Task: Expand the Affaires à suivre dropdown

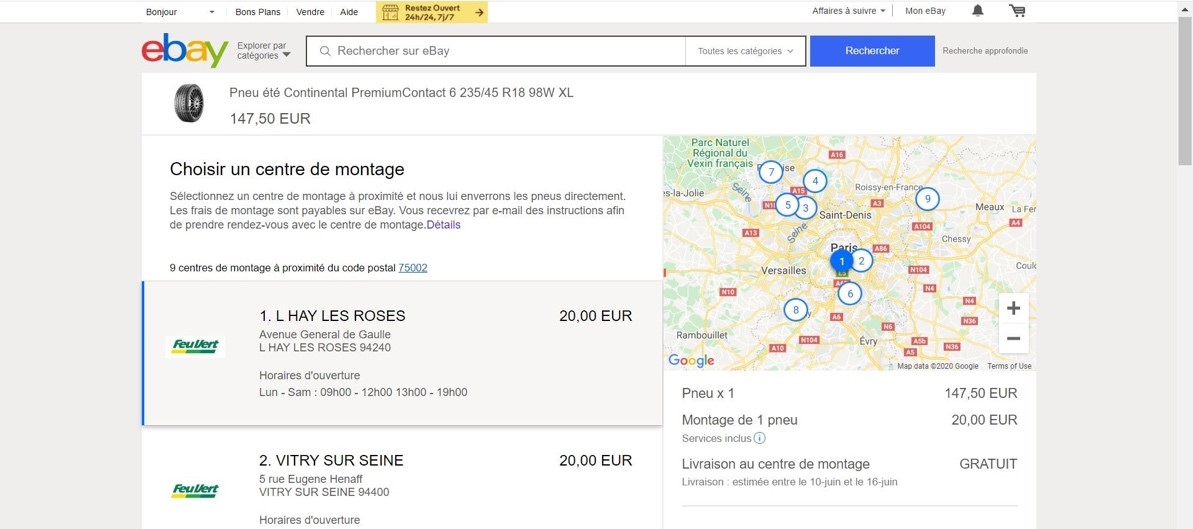Action: coord(848,11)
